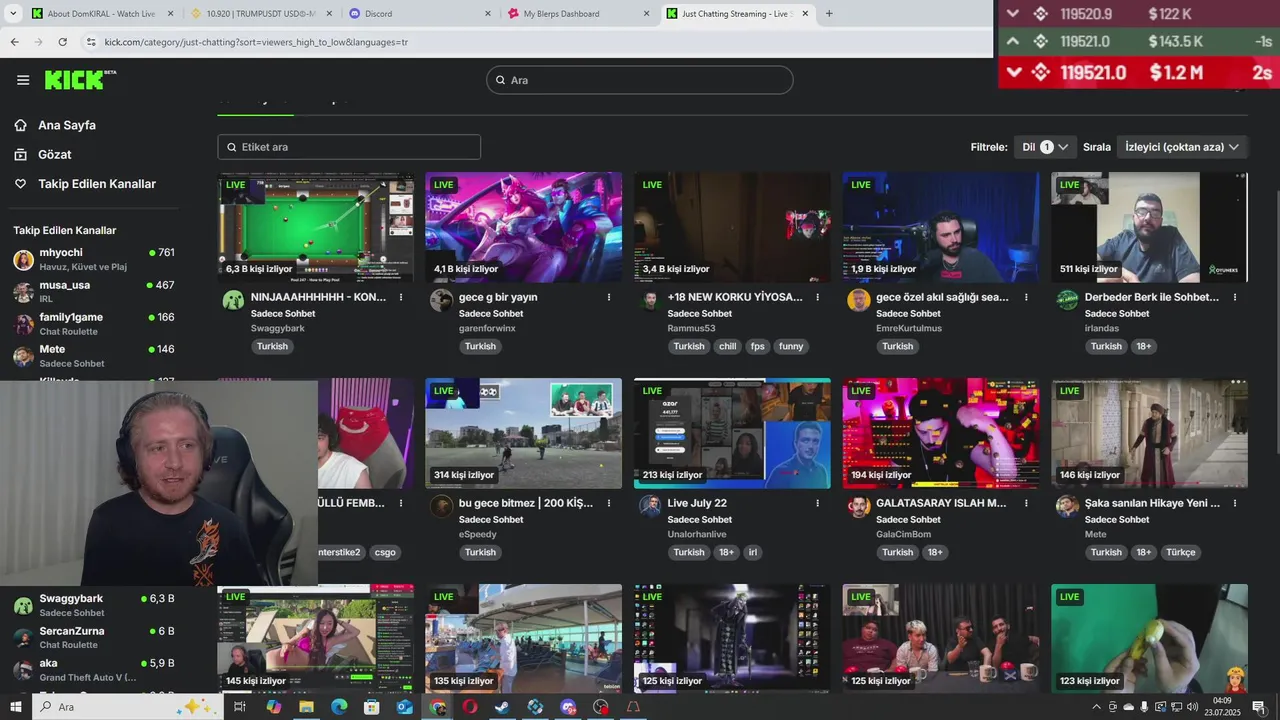This screenshot has width=1280, height=720.
Task: Click Swaggybark channel avatar in stream grid
Action: (x=233, y=300)
